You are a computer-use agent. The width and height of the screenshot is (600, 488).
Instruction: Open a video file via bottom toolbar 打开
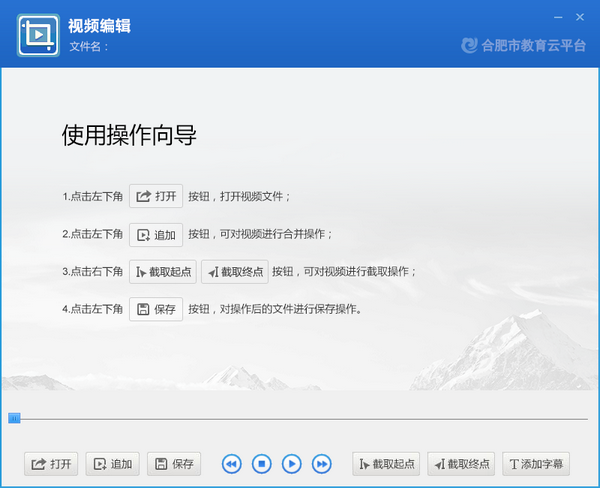coord(52,464)
